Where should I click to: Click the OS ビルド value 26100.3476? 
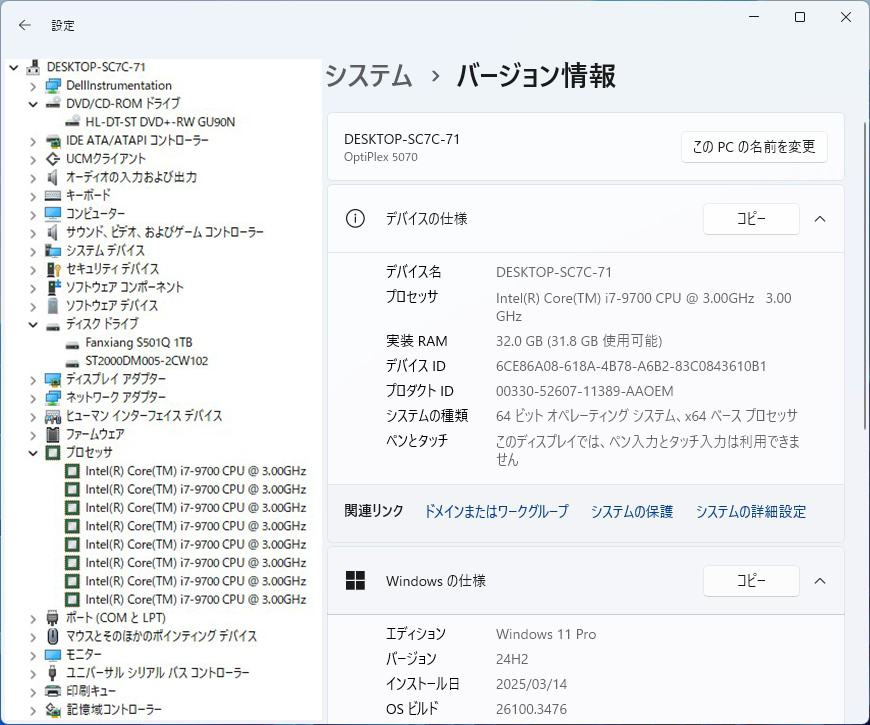point(531,709)
